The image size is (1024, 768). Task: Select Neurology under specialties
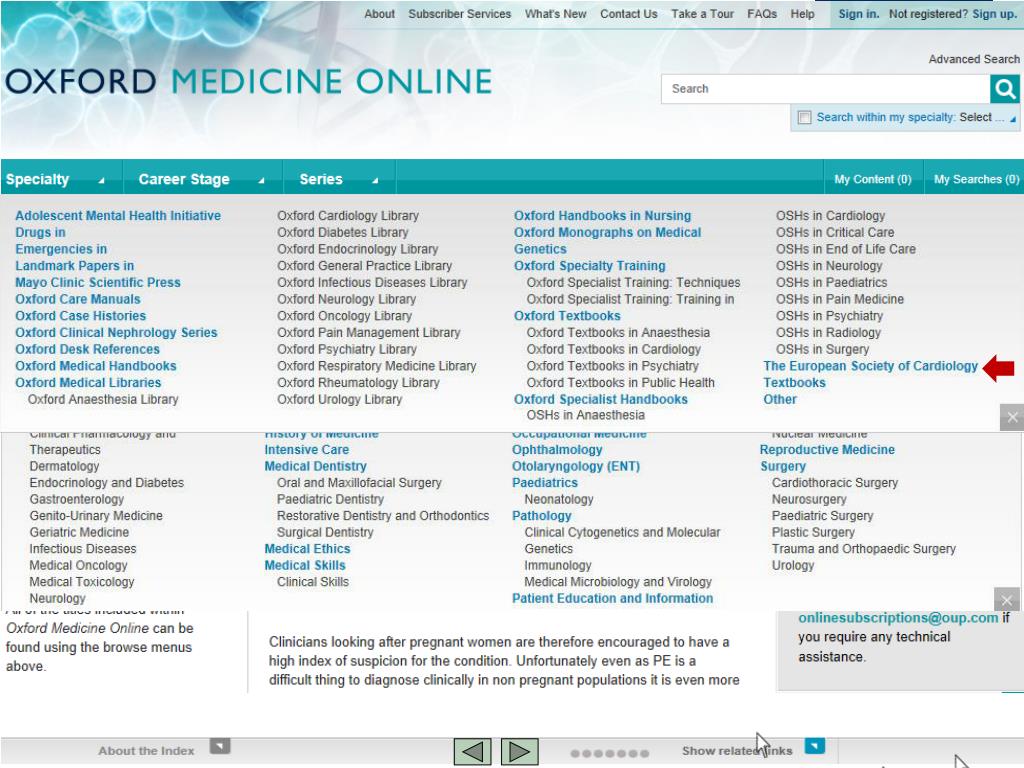point(57,599)
